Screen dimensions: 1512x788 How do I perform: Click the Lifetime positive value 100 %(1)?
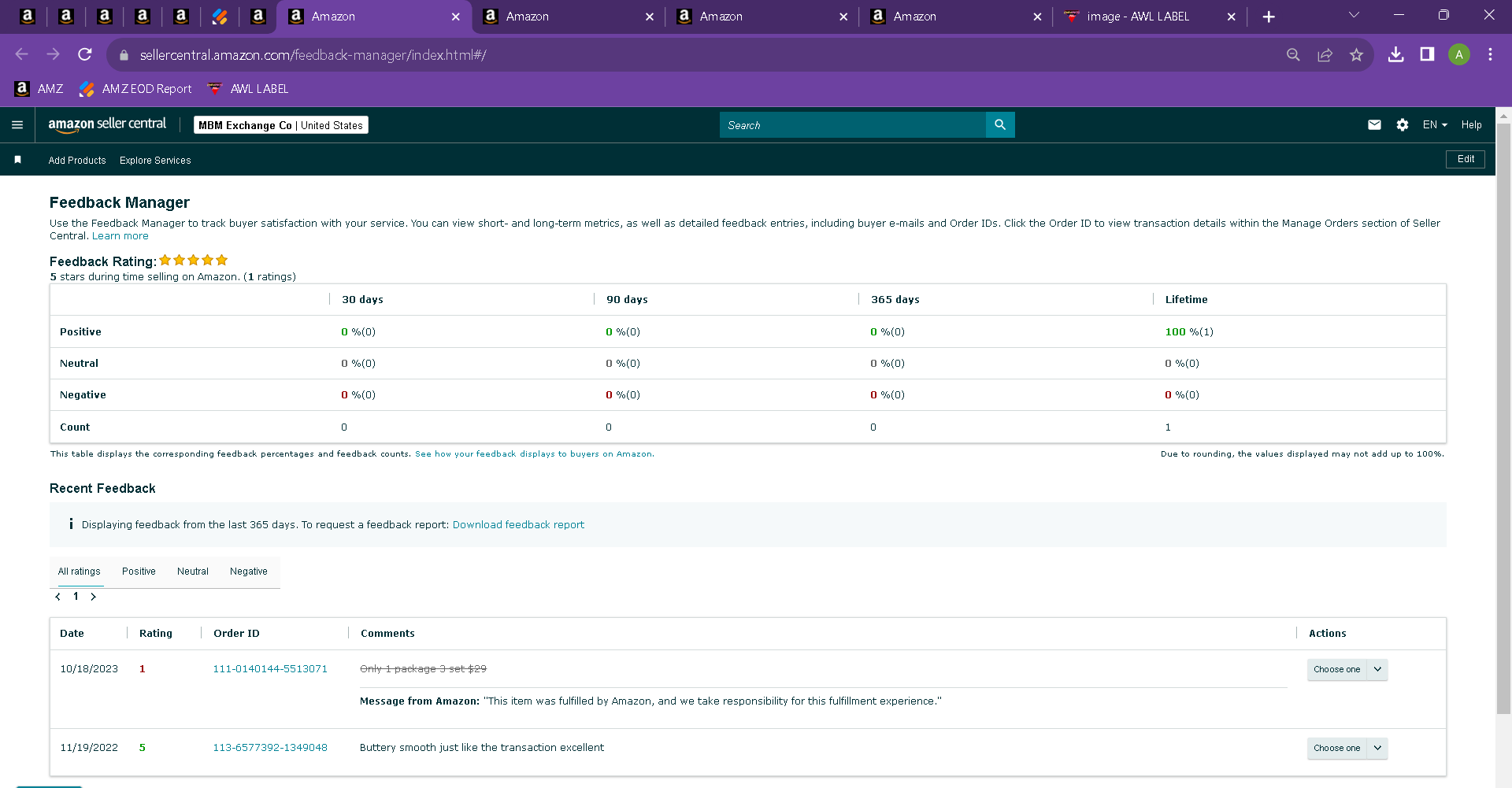pos(1189,332)
